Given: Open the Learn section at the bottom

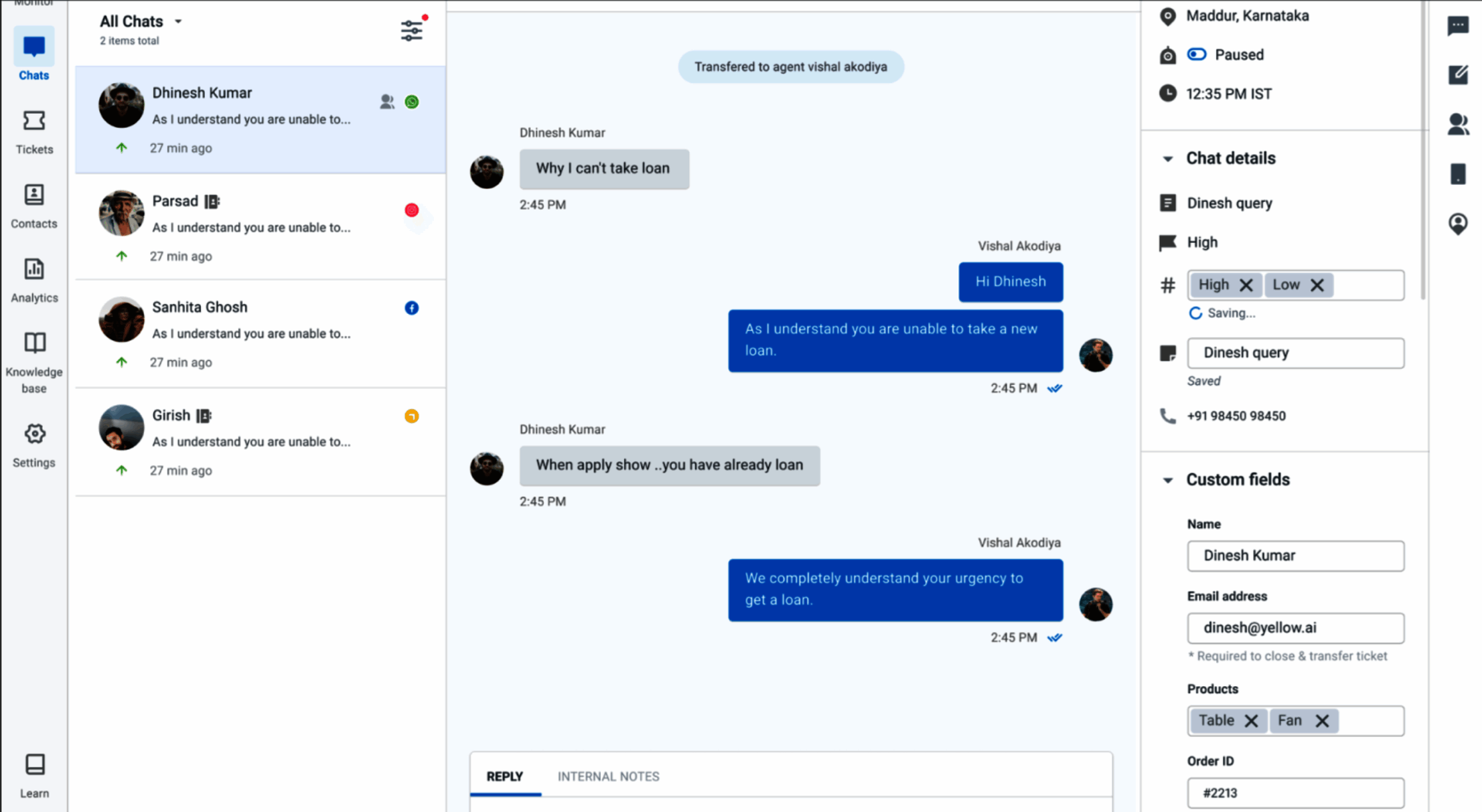Looking at the screenshot, I should 34,777.
